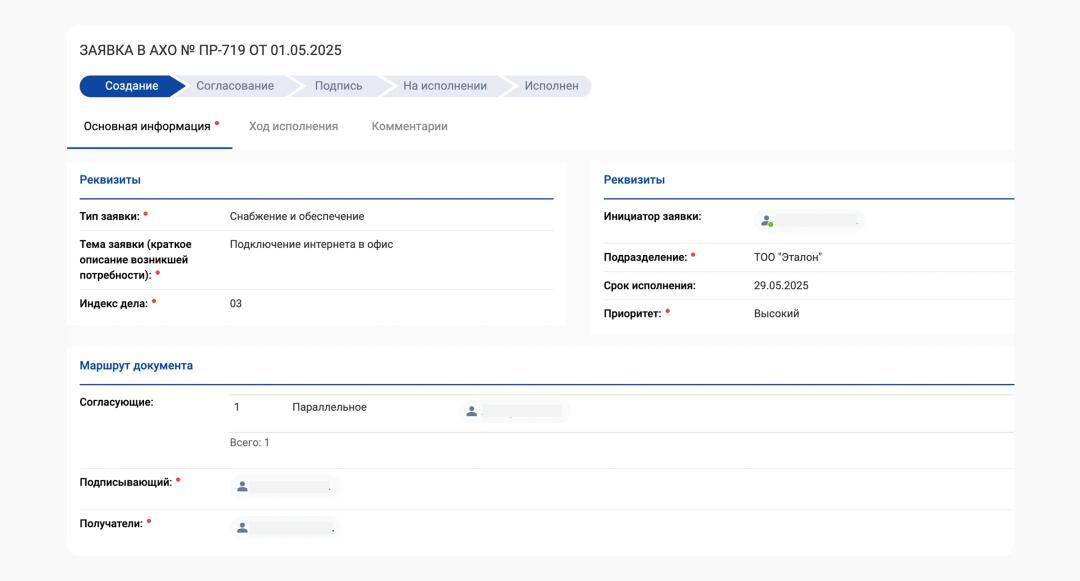This screenshot has height=581, width=1080.
Task: Open the Тип заявки field with Снабжение и обеспечение
Action: click(297, 216)
